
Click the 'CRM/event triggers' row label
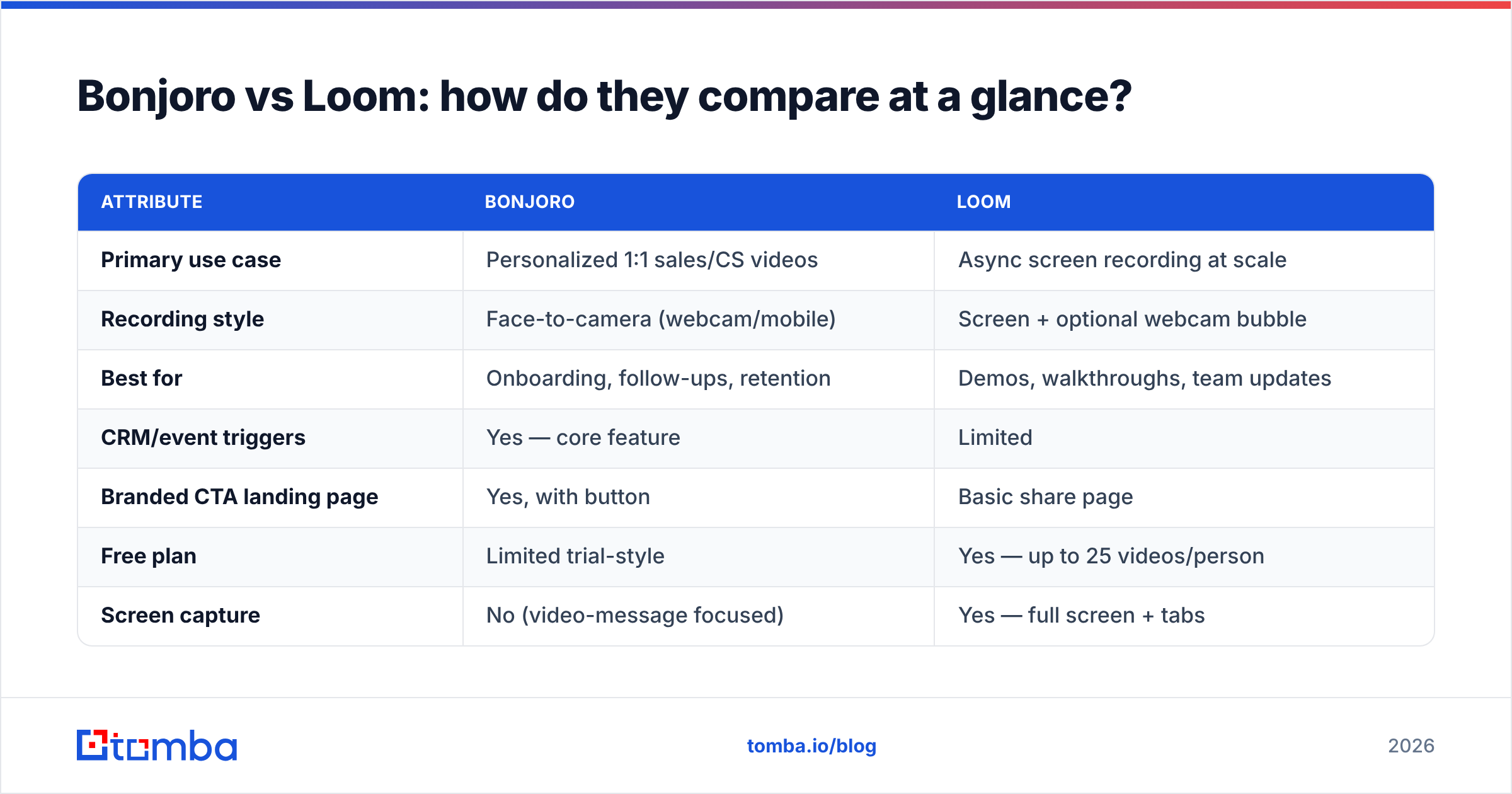click(203, 437)
